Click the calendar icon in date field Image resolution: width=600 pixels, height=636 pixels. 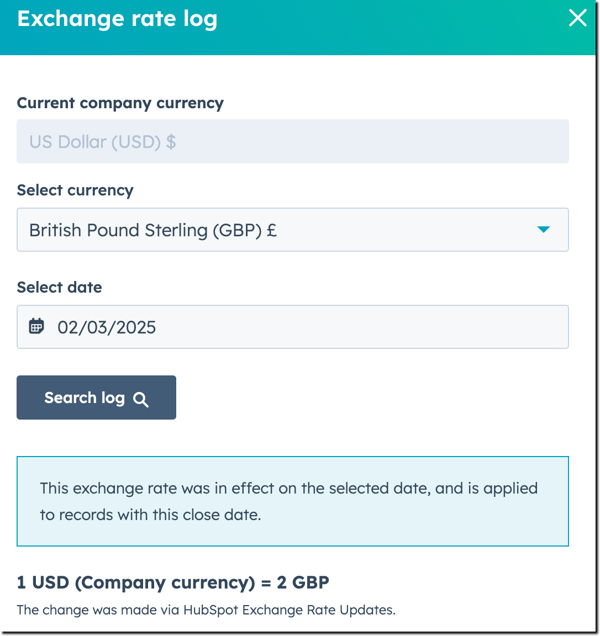point(37,326)
